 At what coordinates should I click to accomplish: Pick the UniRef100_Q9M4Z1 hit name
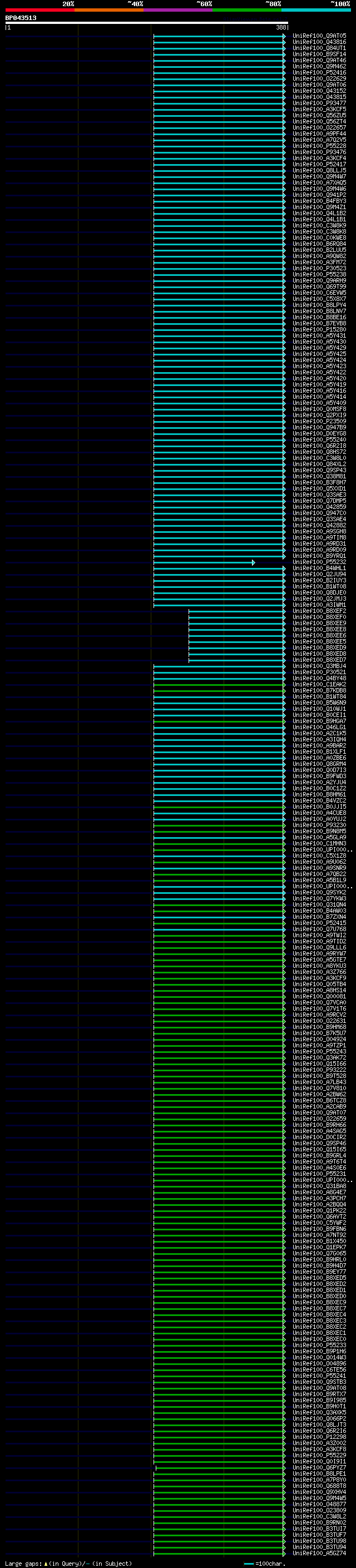click(x=319, y=207)
